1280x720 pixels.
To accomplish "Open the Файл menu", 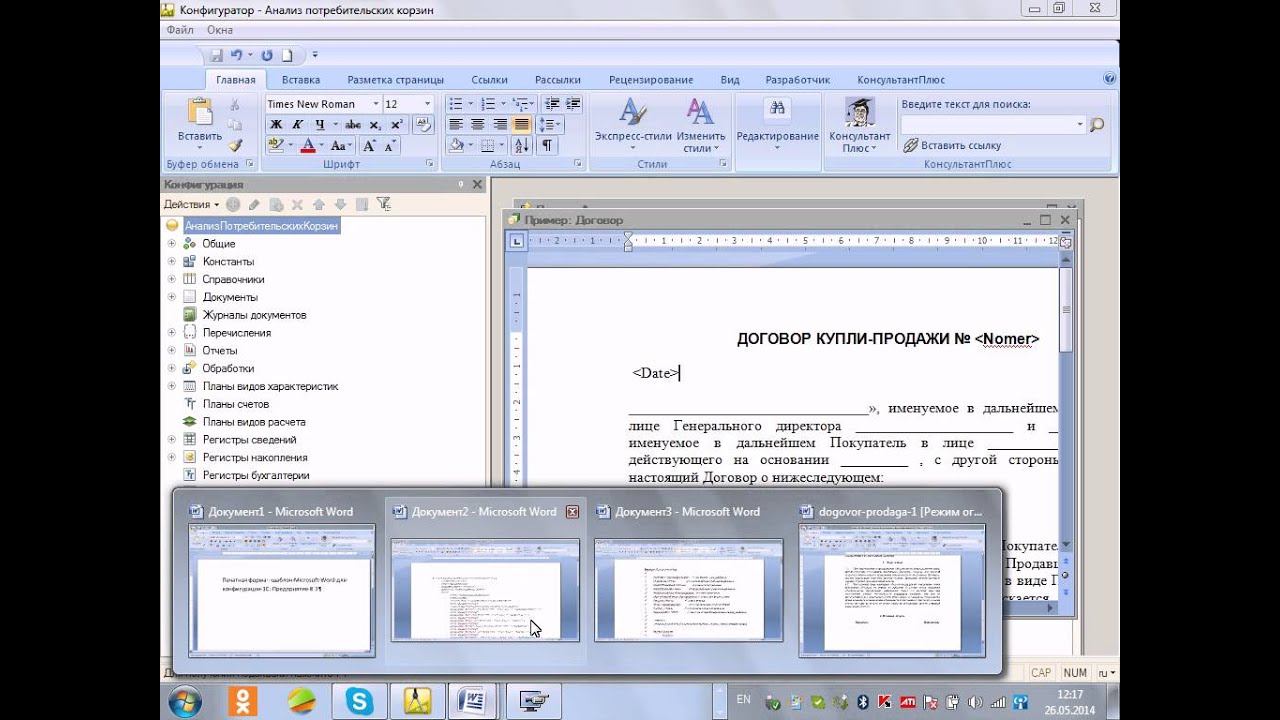I will 181,30.
